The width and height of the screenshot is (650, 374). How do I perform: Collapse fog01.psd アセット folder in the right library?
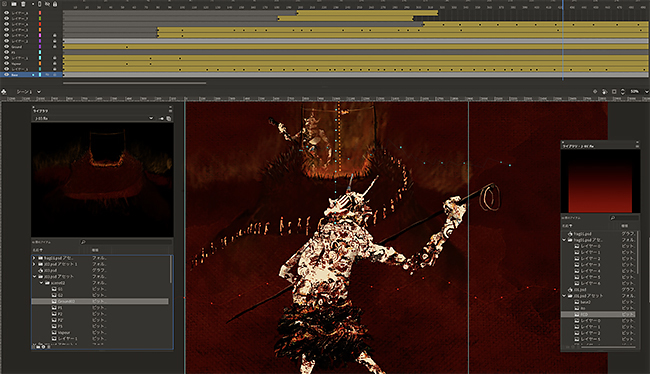(564, 240)
